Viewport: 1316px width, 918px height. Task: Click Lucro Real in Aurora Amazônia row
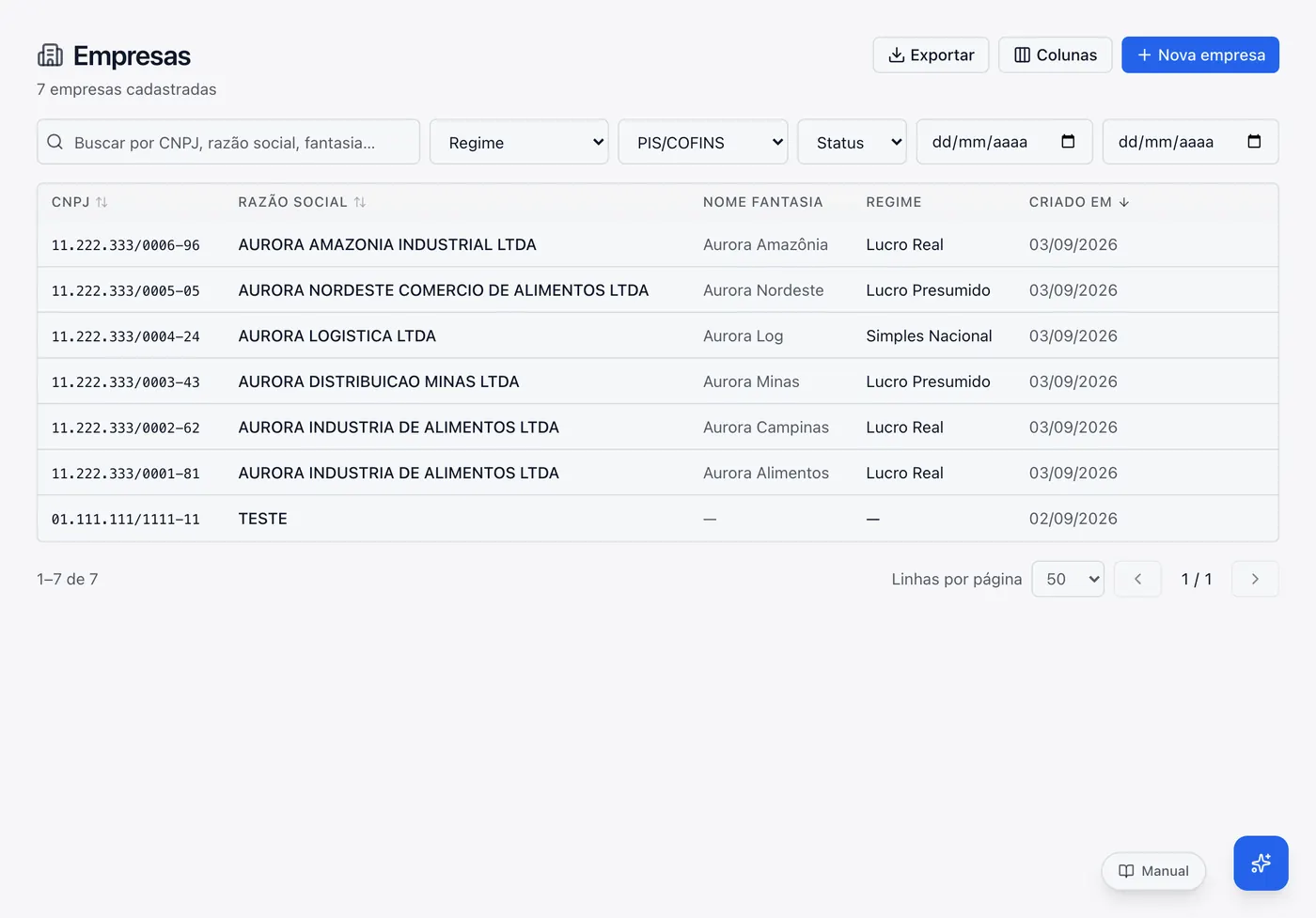pos(904,244)
